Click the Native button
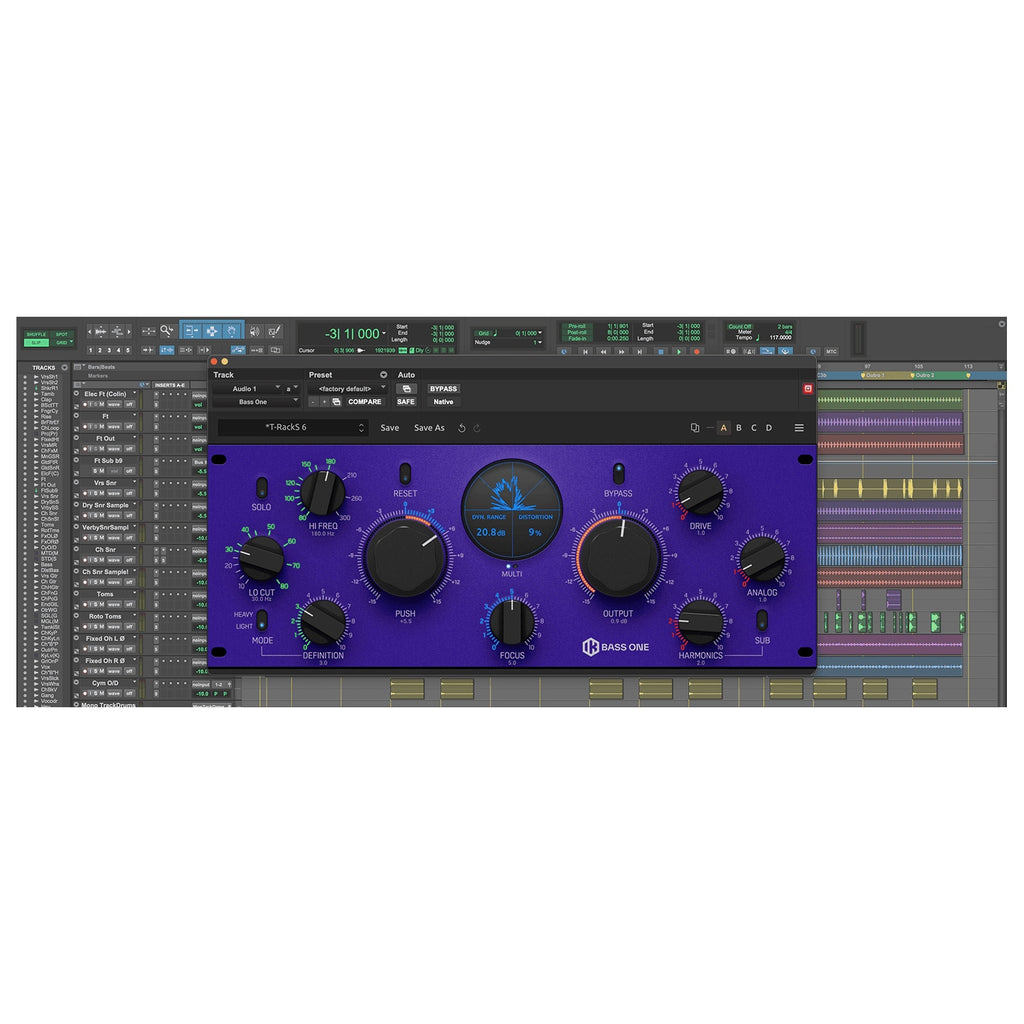 point(443,402)
